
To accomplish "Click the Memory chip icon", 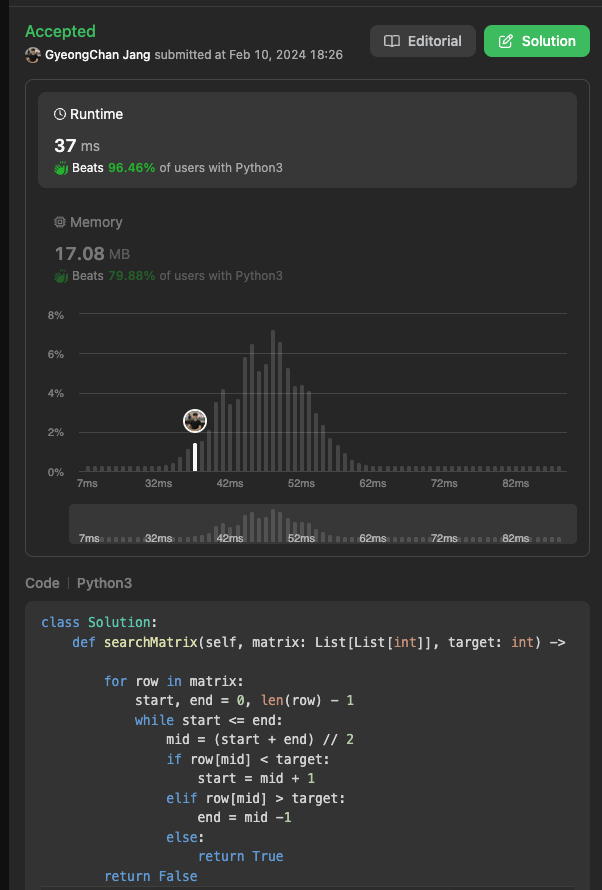I will (x=60, y=222).
